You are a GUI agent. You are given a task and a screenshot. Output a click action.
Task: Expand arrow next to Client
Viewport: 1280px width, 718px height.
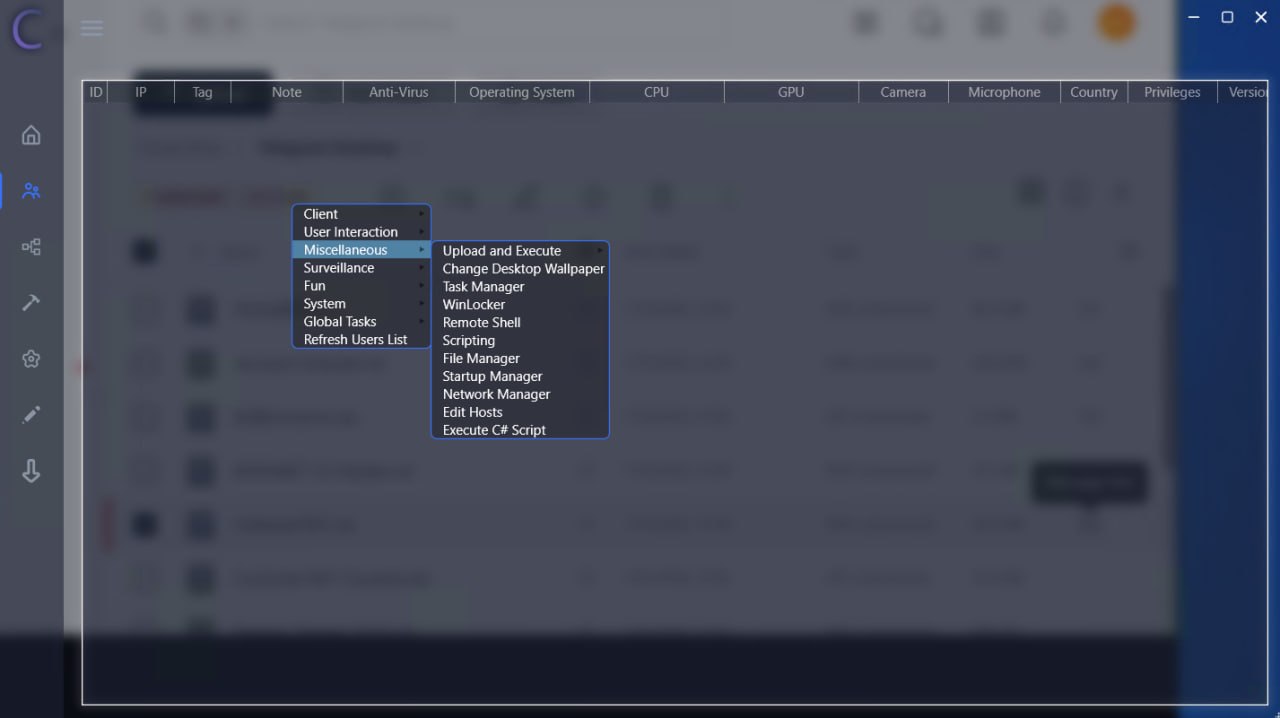pos(422,214)
